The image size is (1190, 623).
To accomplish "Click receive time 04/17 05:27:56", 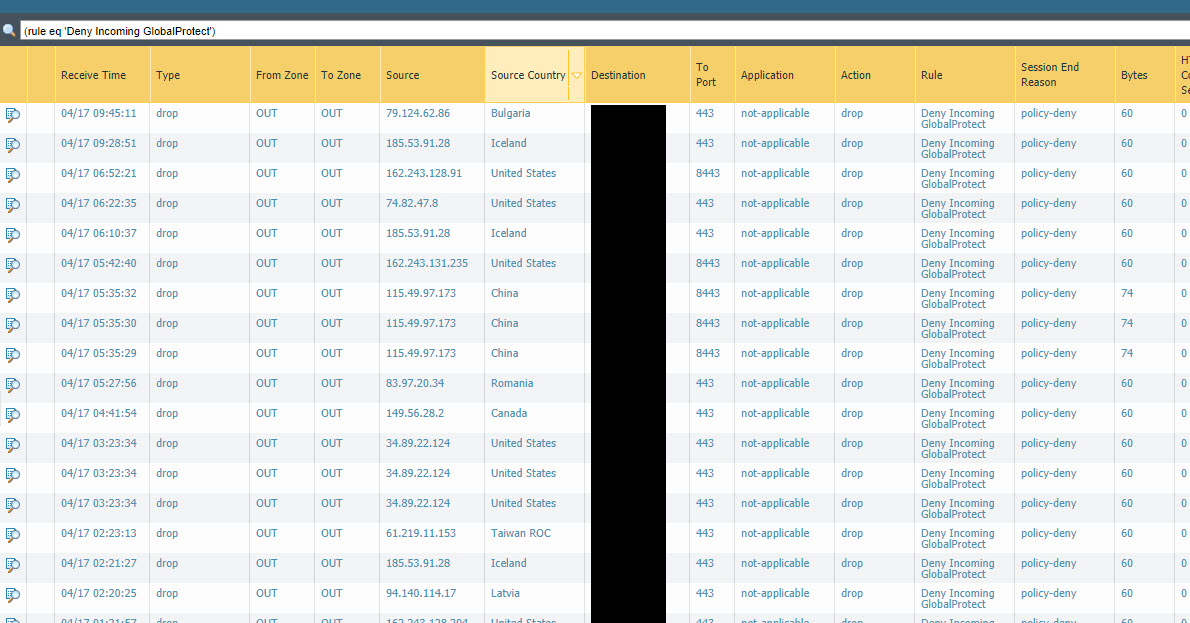I will point(99,383).
